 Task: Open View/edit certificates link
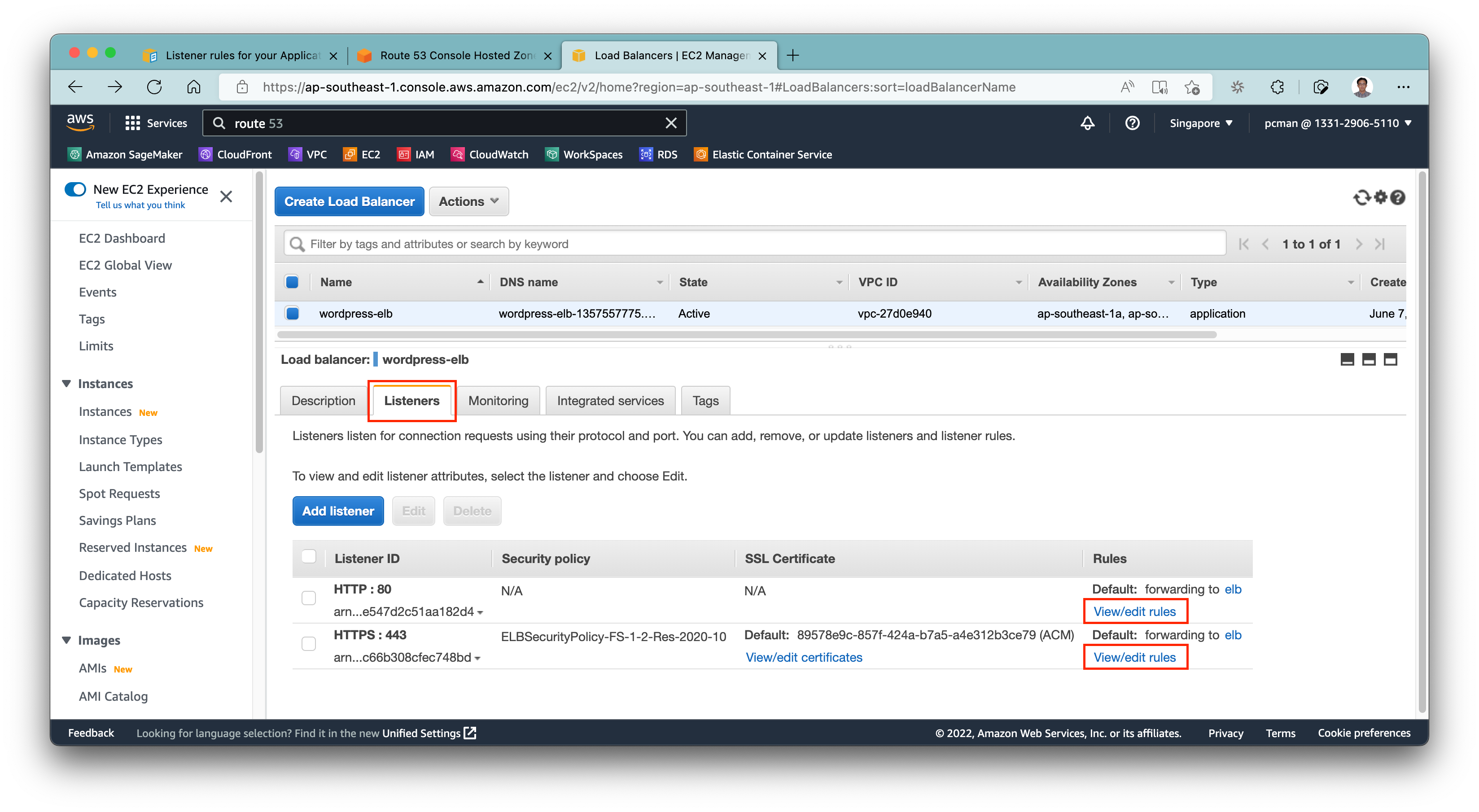coord(804,658)
